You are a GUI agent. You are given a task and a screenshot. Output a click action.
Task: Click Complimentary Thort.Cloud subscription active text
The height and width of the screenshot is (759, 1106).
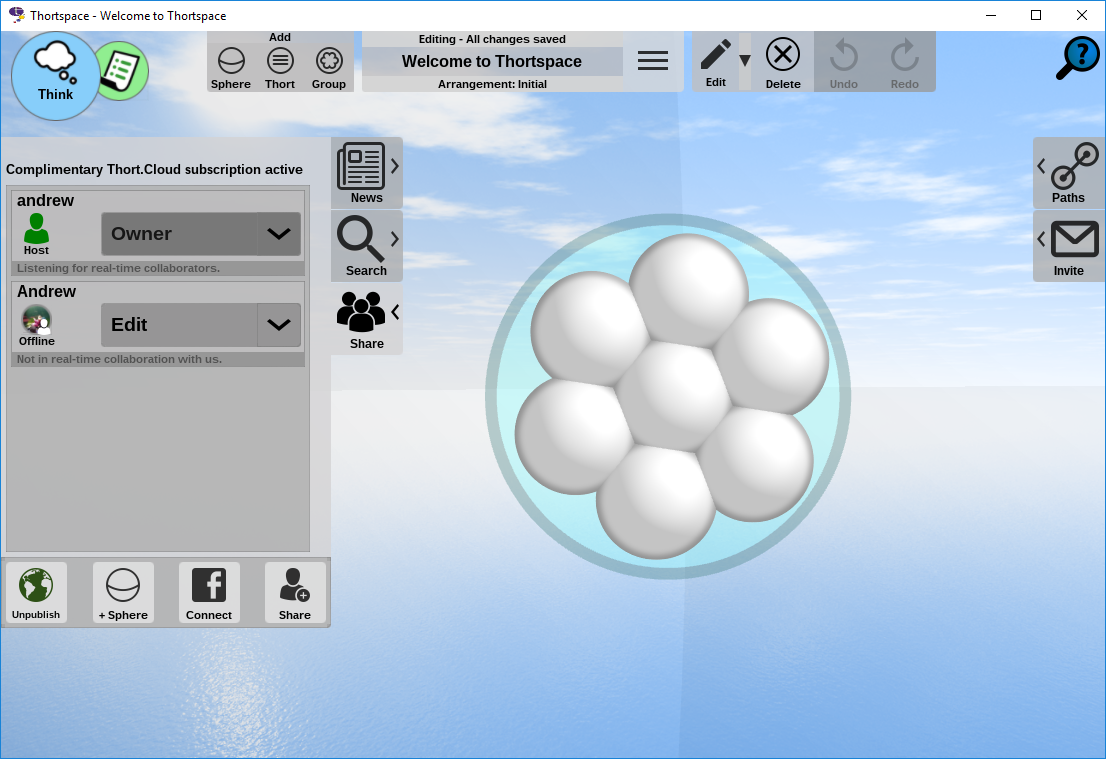[154, 169]
